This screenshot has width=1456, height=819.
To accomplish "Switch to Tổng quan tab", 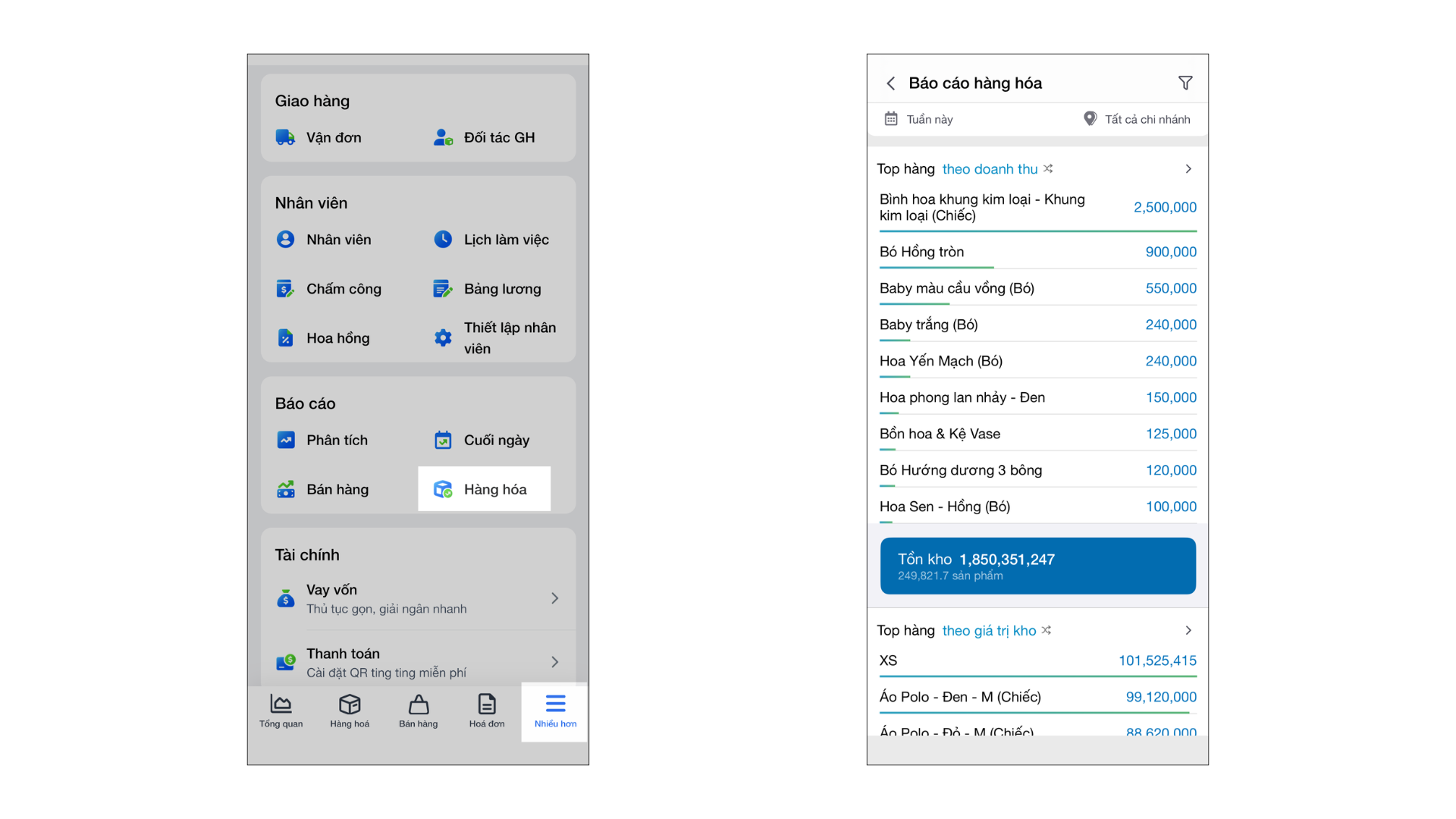I will 281,711.
